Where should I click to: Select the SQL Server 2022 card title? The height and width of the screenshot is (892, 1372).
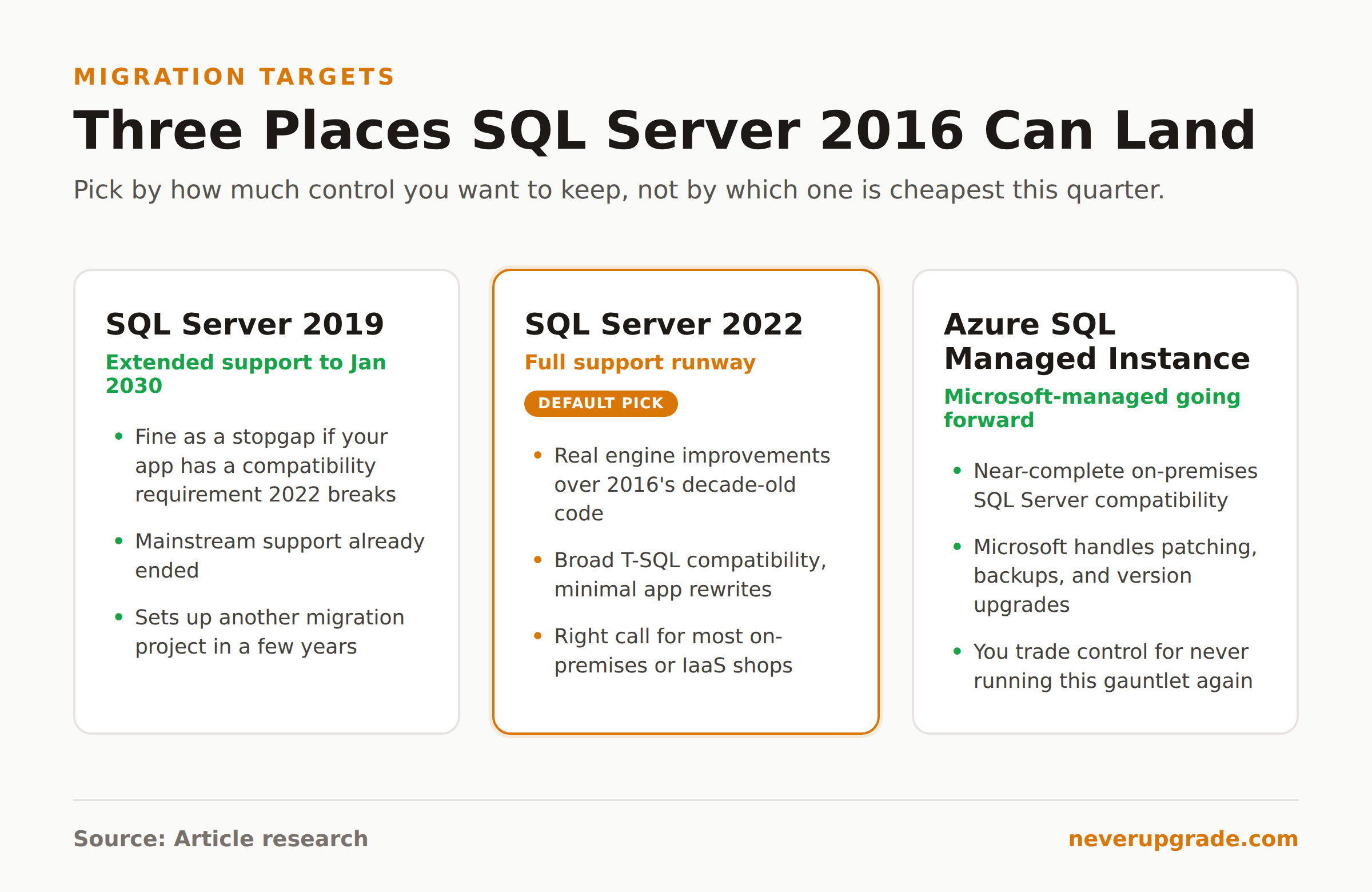click(x=664, y=324)
